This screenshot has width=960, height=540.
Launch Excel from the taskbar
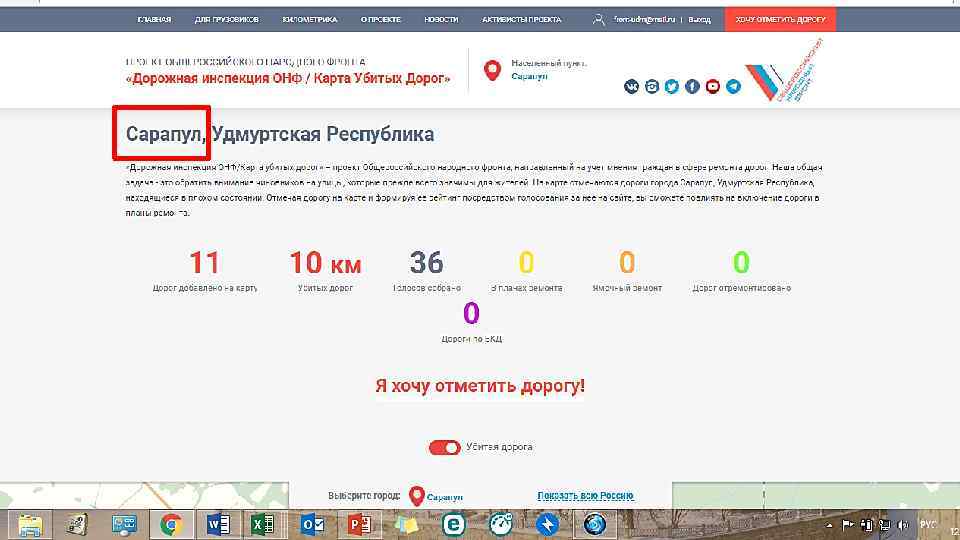click(264, 525)
